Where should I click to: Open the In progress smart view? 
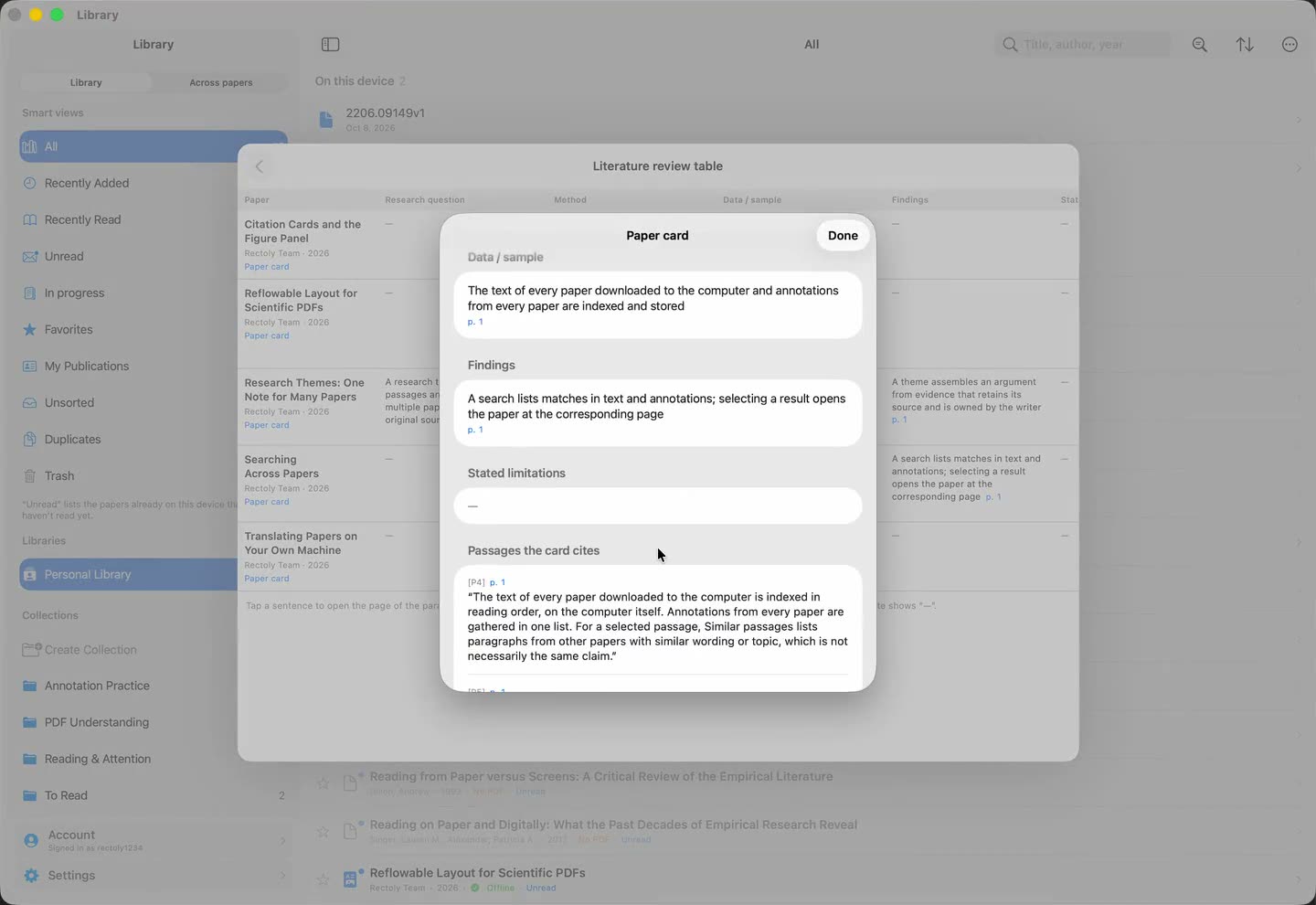click(x=154, y=293)
